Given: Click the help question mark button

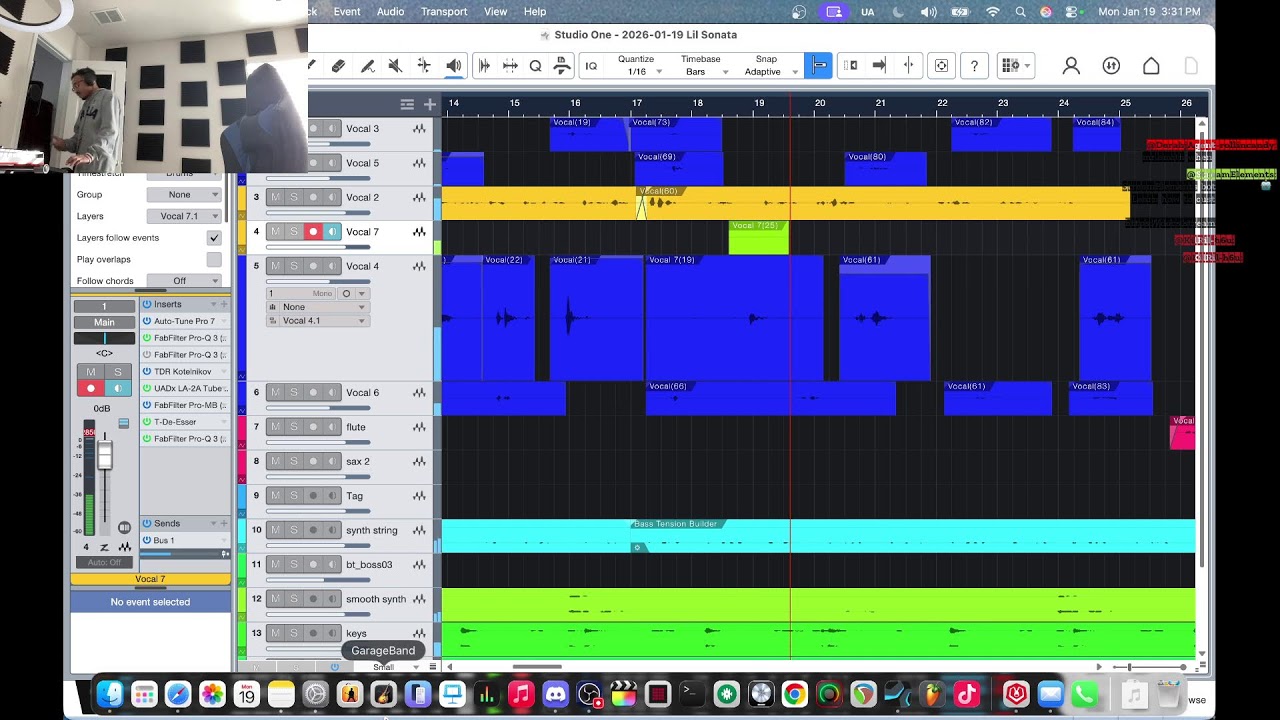Looking at the screenshot, I should 974,66.
